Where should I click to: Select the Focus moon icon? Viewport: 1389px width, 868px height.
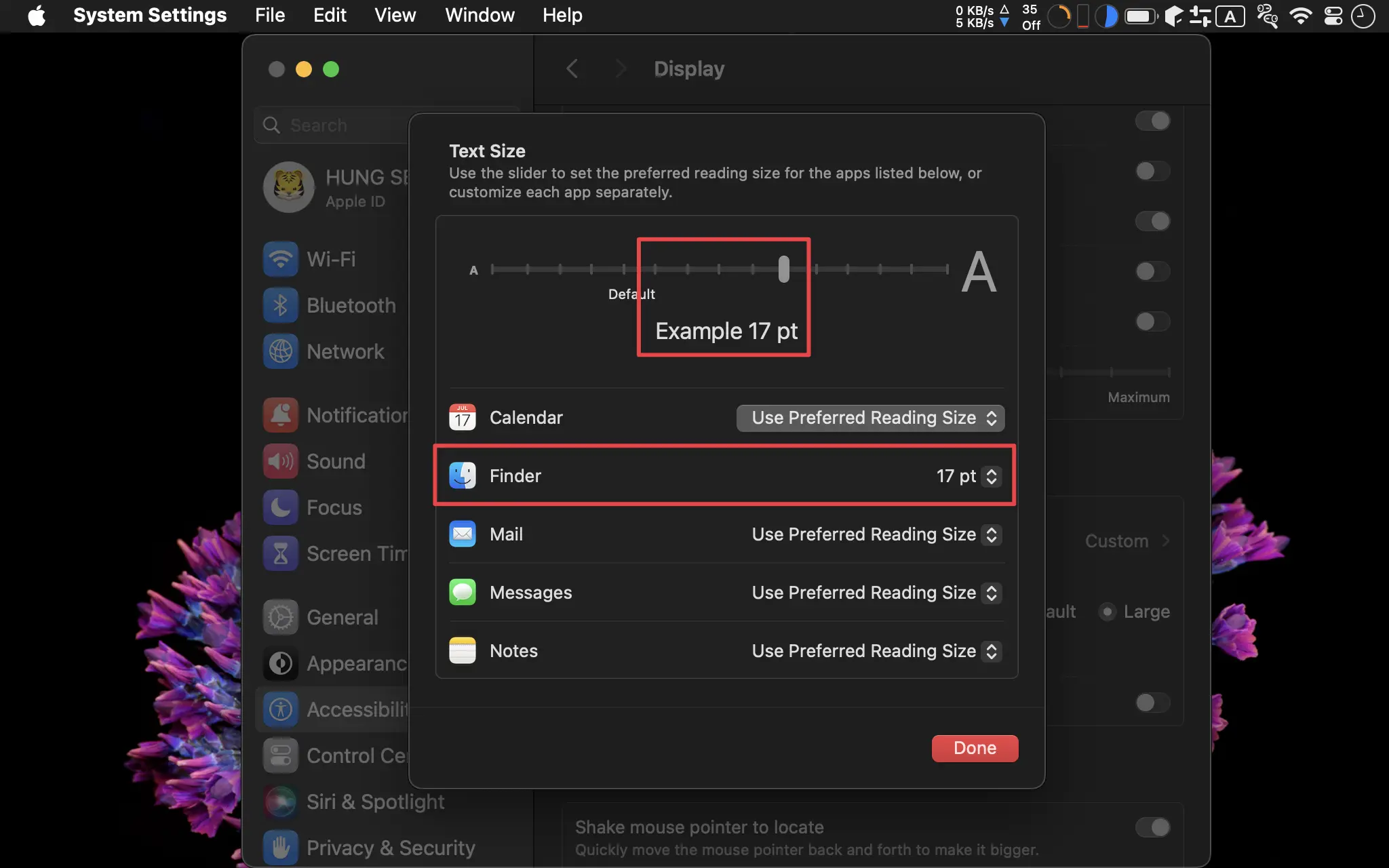(280, 507)
